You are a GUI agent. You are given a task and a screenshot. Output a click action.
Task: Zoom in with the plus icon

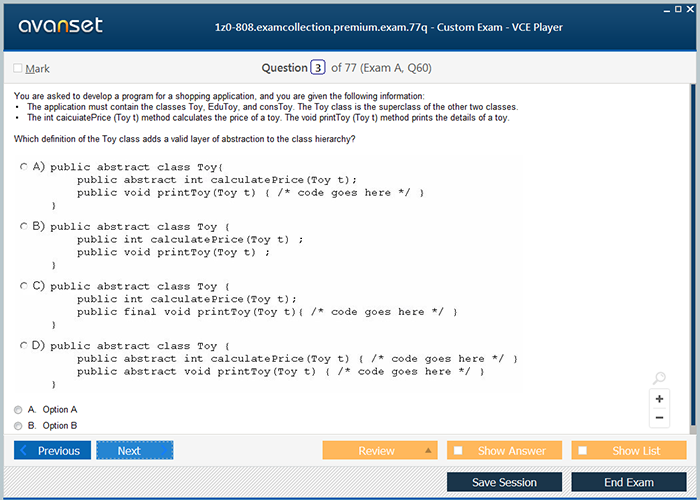(x=659, y=399)
